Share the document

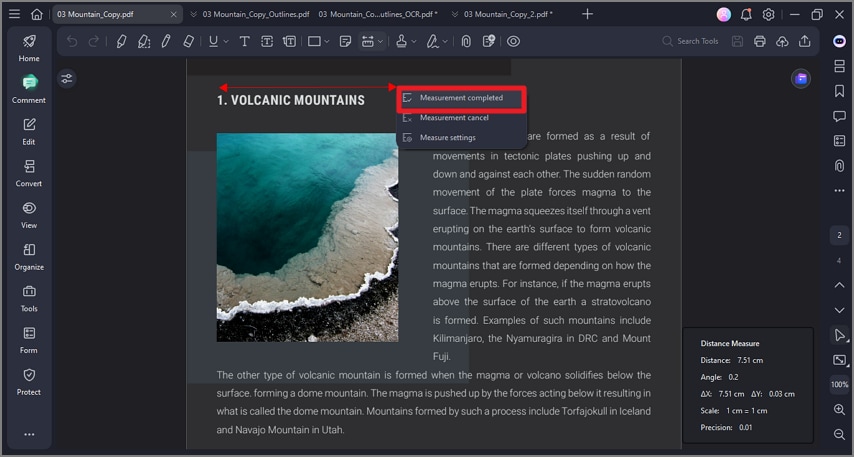[x=805, y=41]
